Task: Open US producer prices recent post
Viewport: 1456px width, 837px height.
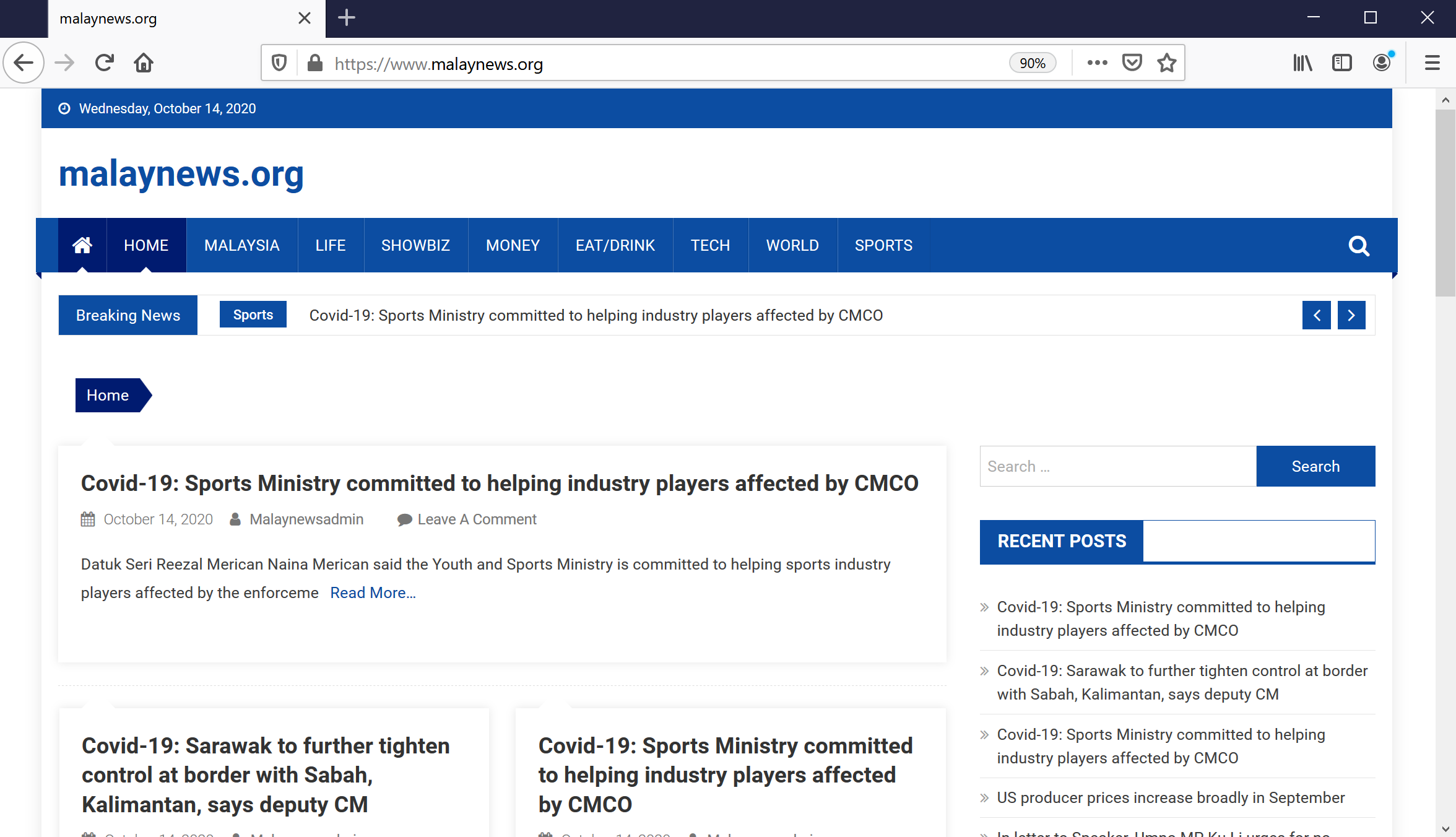Action: coord(1171,797)
